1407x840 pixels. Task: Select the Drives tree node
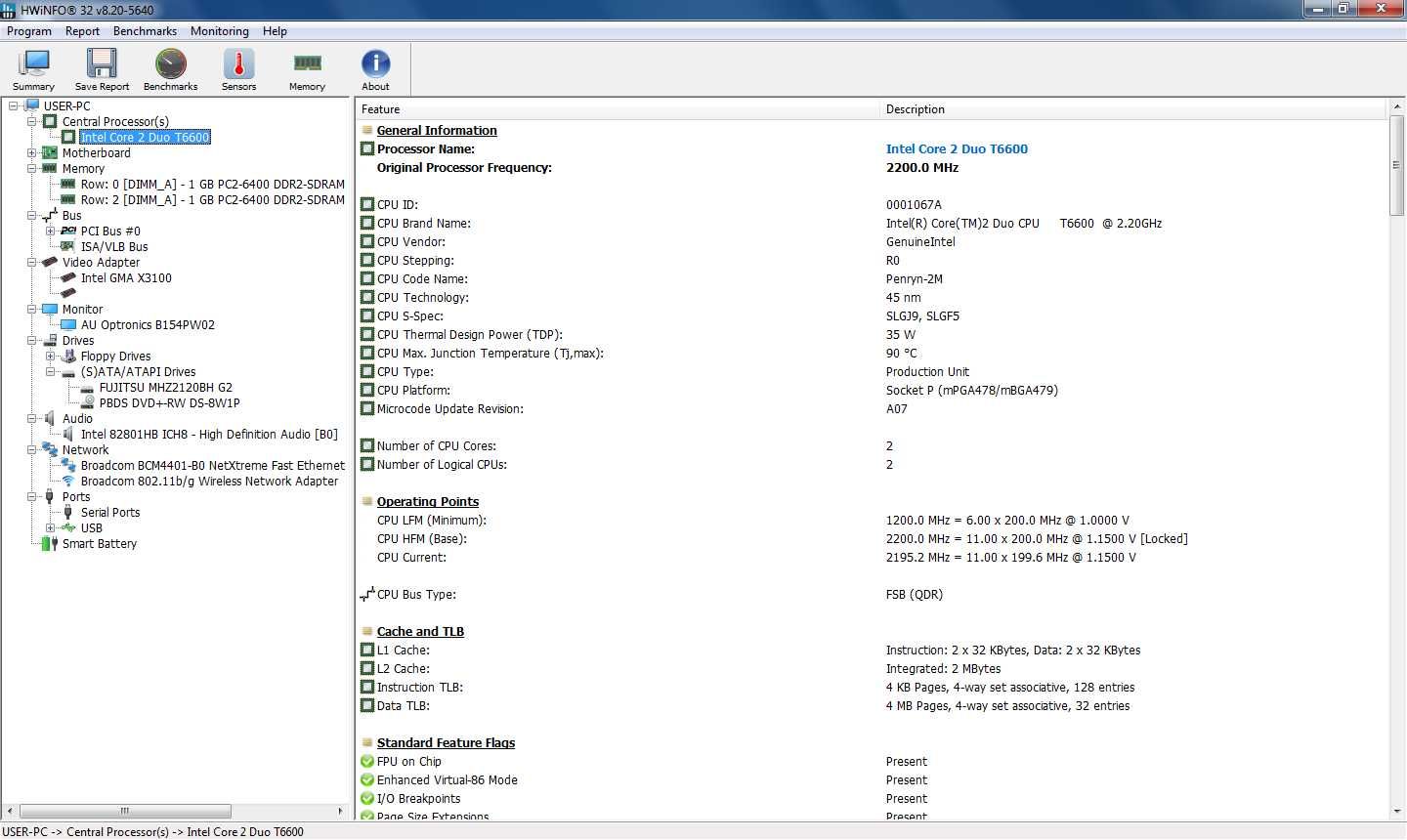click(78, 340)
